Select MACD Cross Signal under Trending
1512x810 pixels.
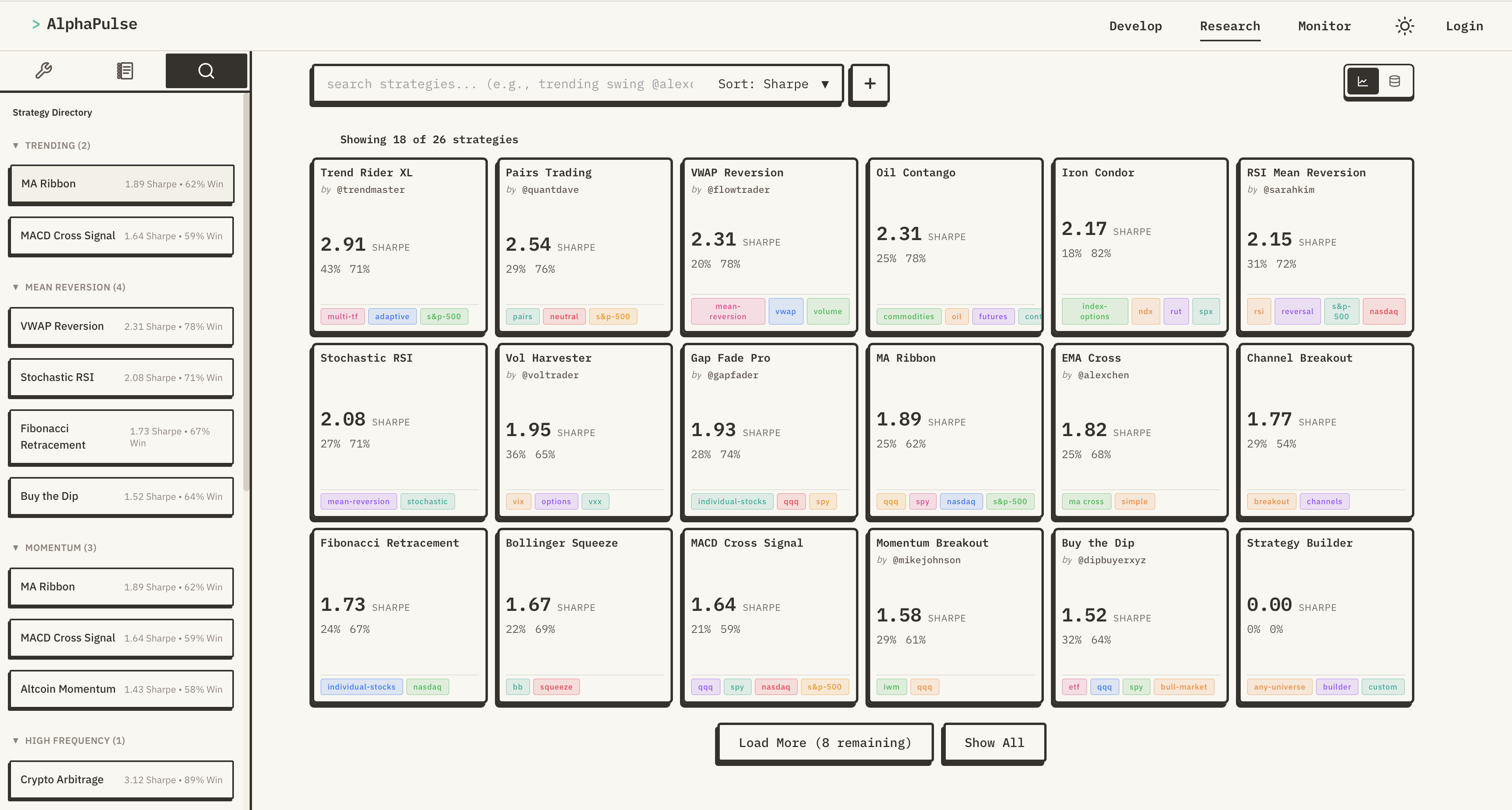coord(122,236)
